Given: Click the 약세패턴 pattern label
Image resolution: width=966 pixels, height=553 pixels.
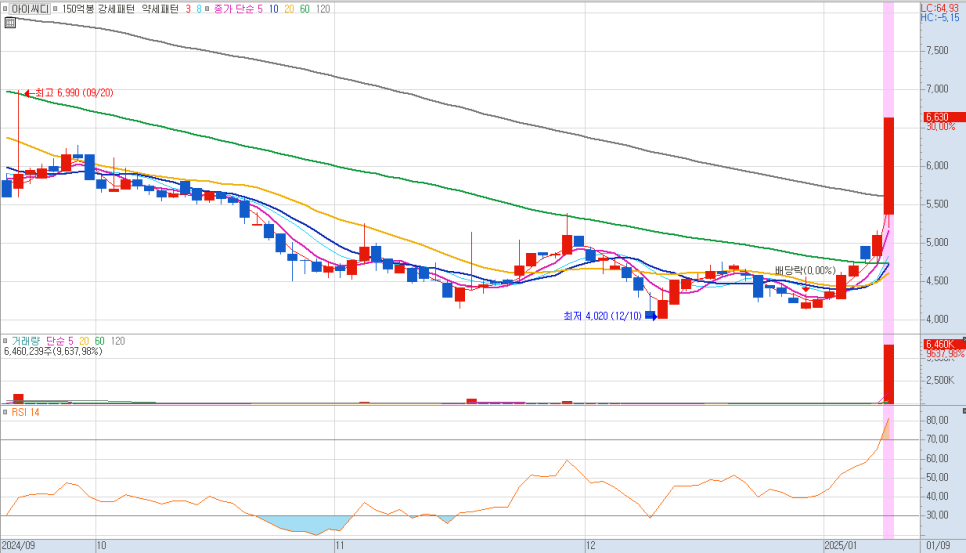Looking at the screenshot, I should pos(160,9).
